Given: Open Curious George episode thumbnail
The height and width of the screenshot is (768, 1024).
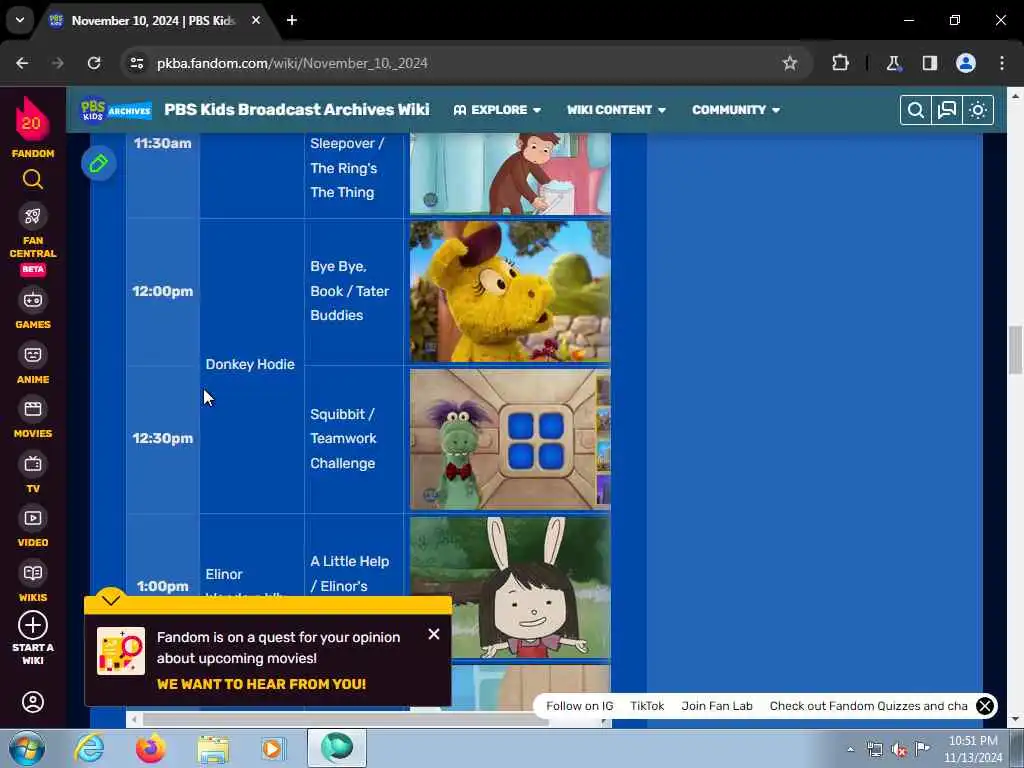Looking at the screenshot, I should pos(510,173).
